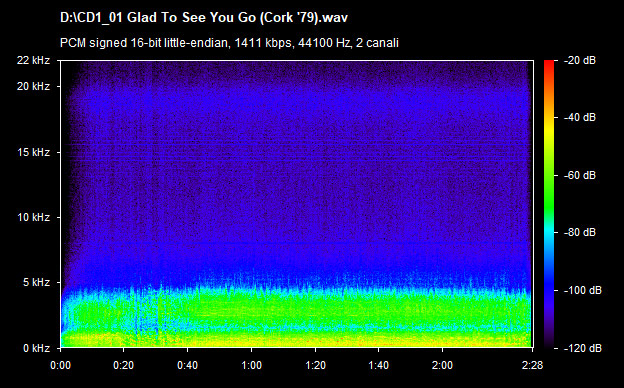This screenshot has width=624, height=388.
Task: Click the spectrogram's green-yellow low-frequency band
Action: click(296, 318)
